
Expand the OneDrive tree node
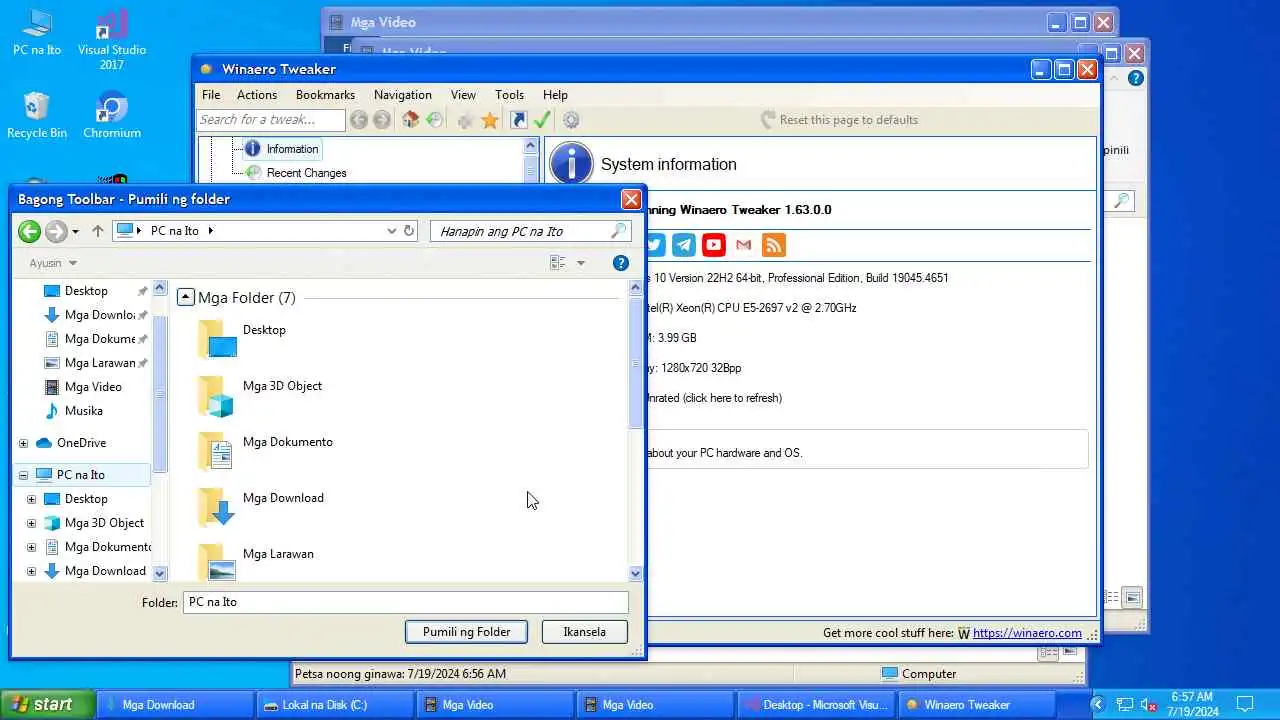23,443
